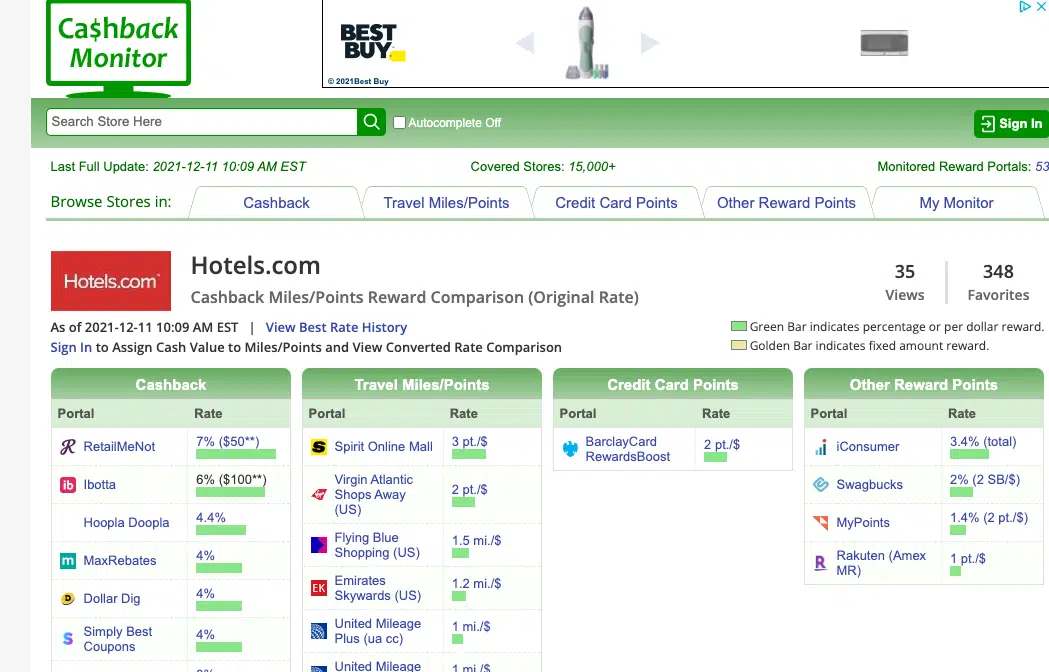Click the RetailMeNot 7% ($50**) rate
The height and width of the screenshot is (672, 1049).
227,442
